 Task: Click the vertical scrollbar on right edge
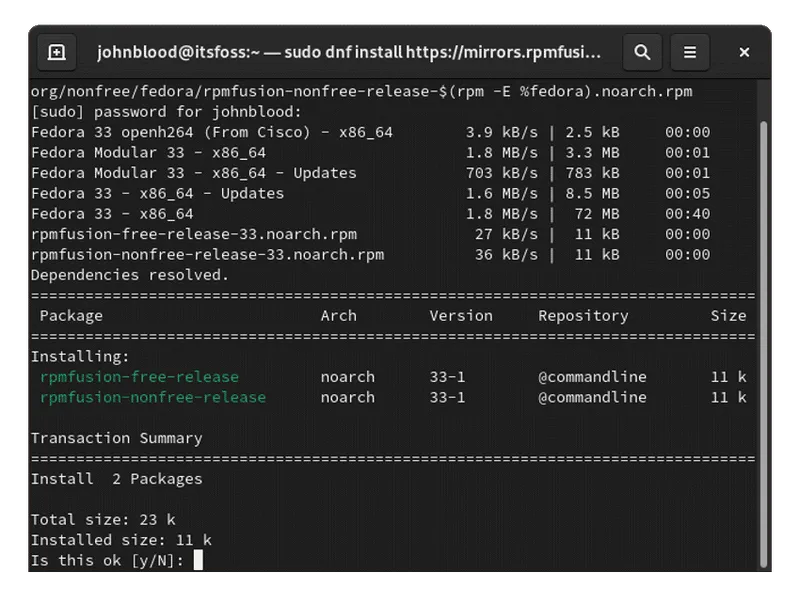coord(766,300)
